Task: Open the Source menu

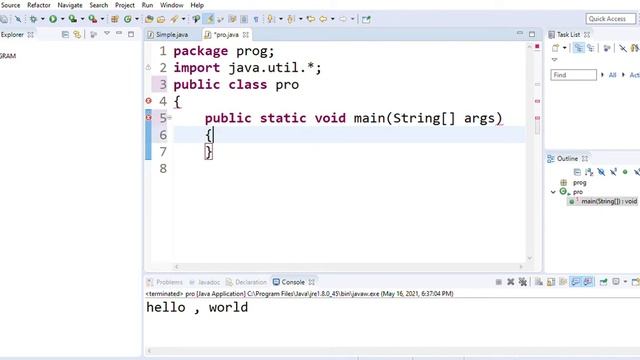Action: pyautogui.click(x=10, y=5)
